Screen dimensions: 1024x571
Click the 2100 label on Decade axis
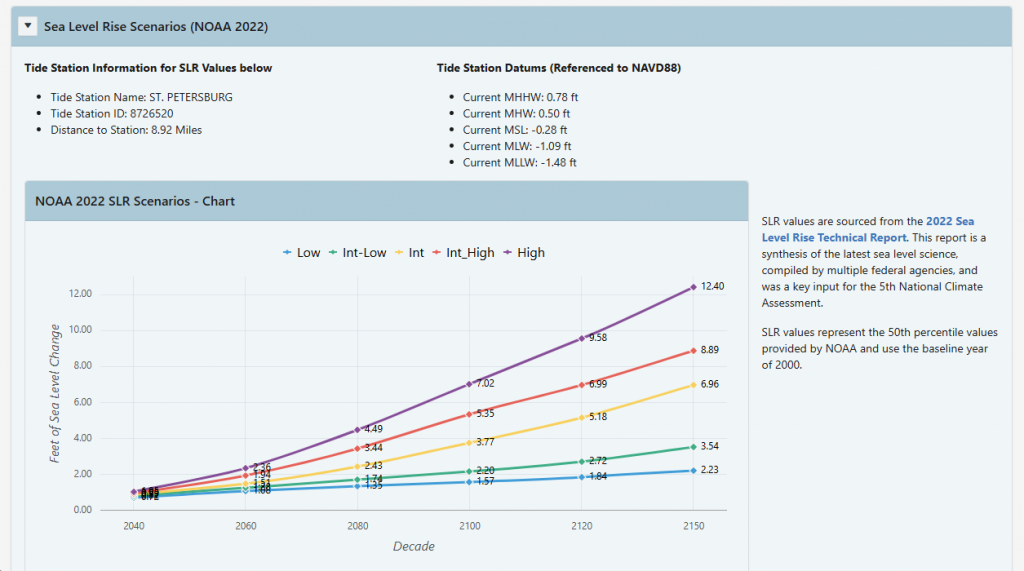point(471,525)
